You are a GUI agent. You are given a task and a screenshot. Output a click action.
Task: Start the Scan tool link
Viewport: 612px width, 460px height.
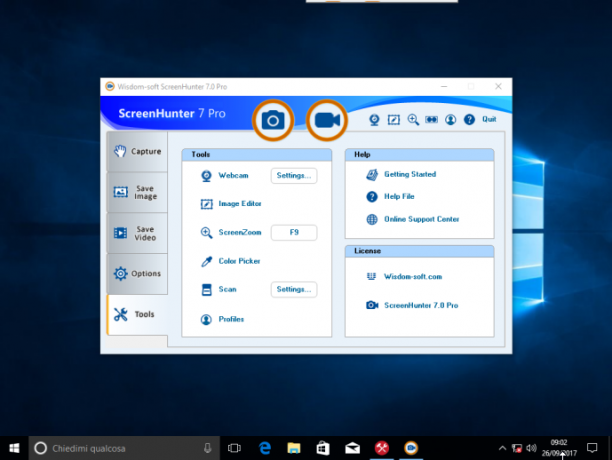pos(227,289)
